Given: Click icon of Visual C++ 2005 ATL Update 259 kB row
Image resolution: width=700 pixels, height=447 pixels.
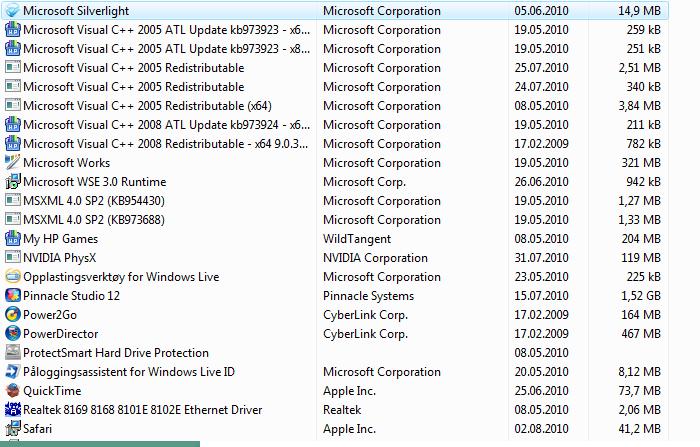Looking at the screenshot, I should tap(13, 30).
